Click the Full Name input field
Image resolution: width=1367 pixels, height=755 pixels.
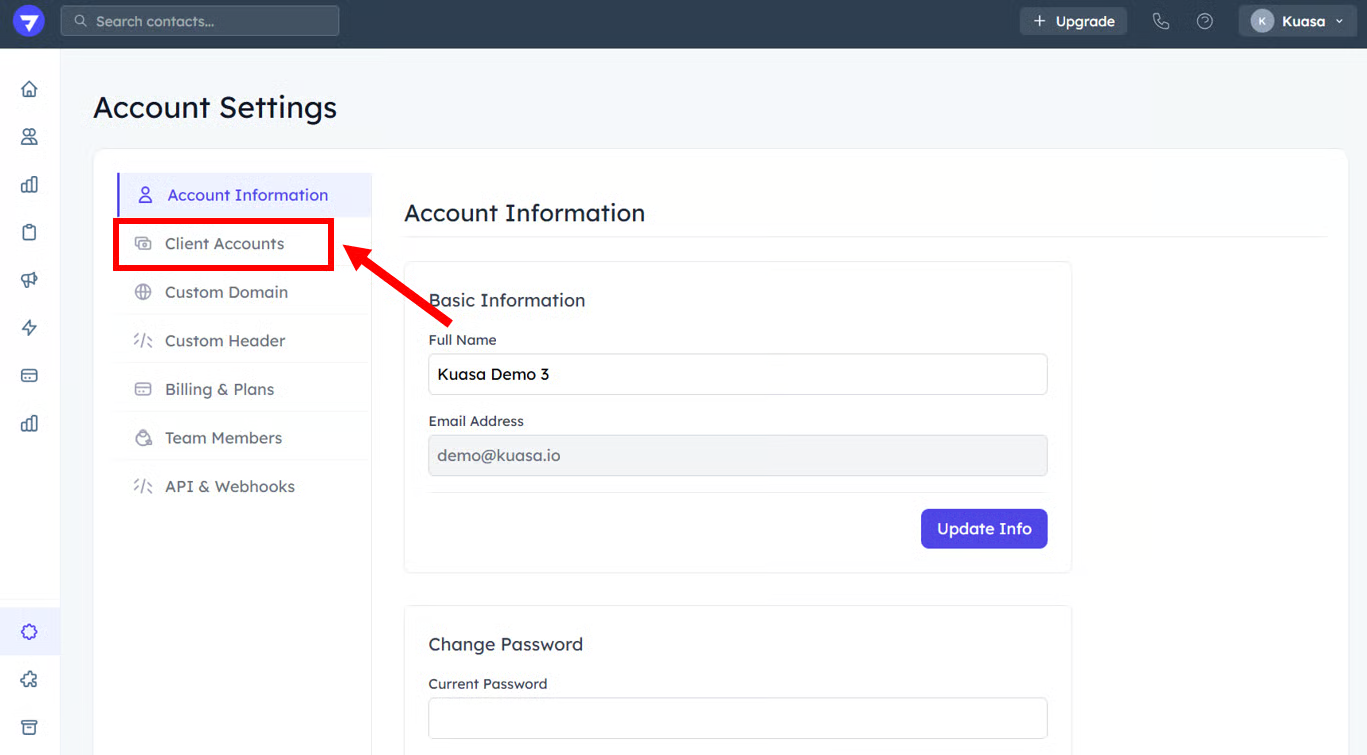click(x=737, y=374)
